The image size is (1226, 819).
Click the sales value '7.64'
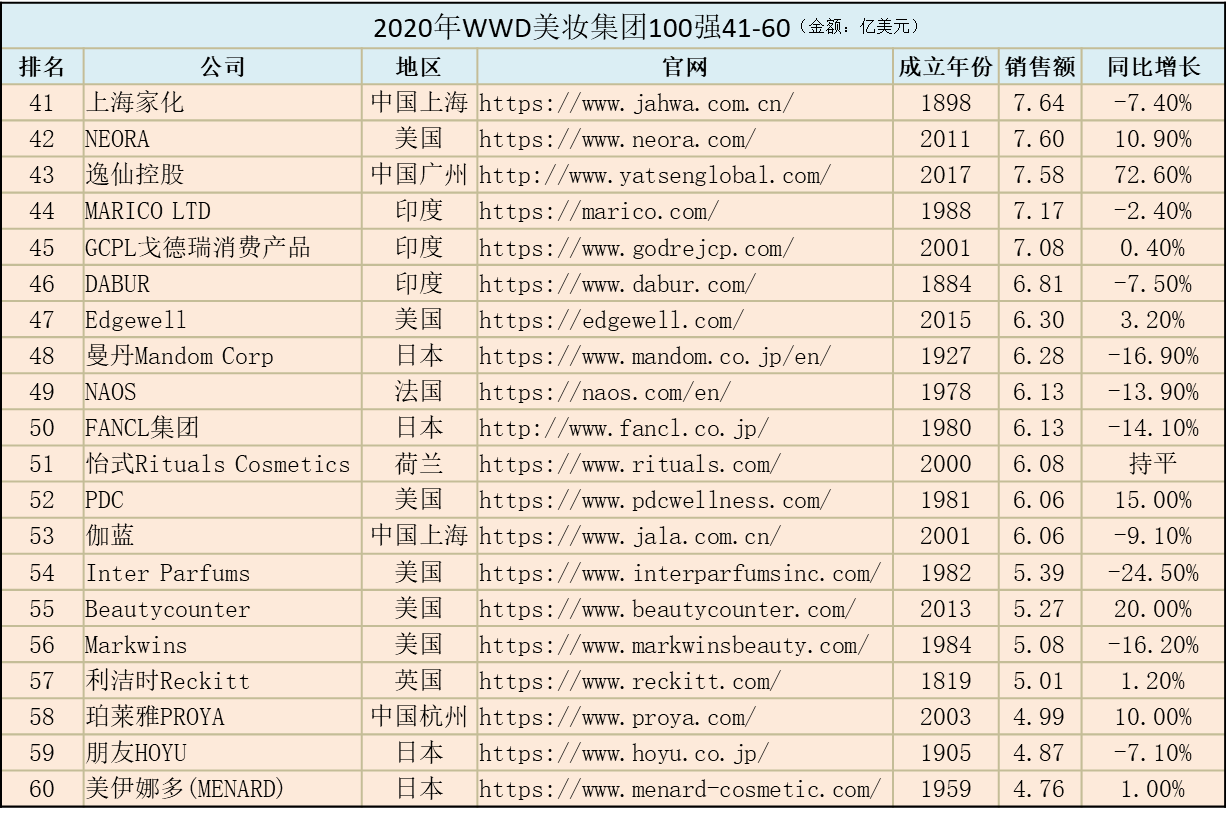click(x=1040, y=103)
